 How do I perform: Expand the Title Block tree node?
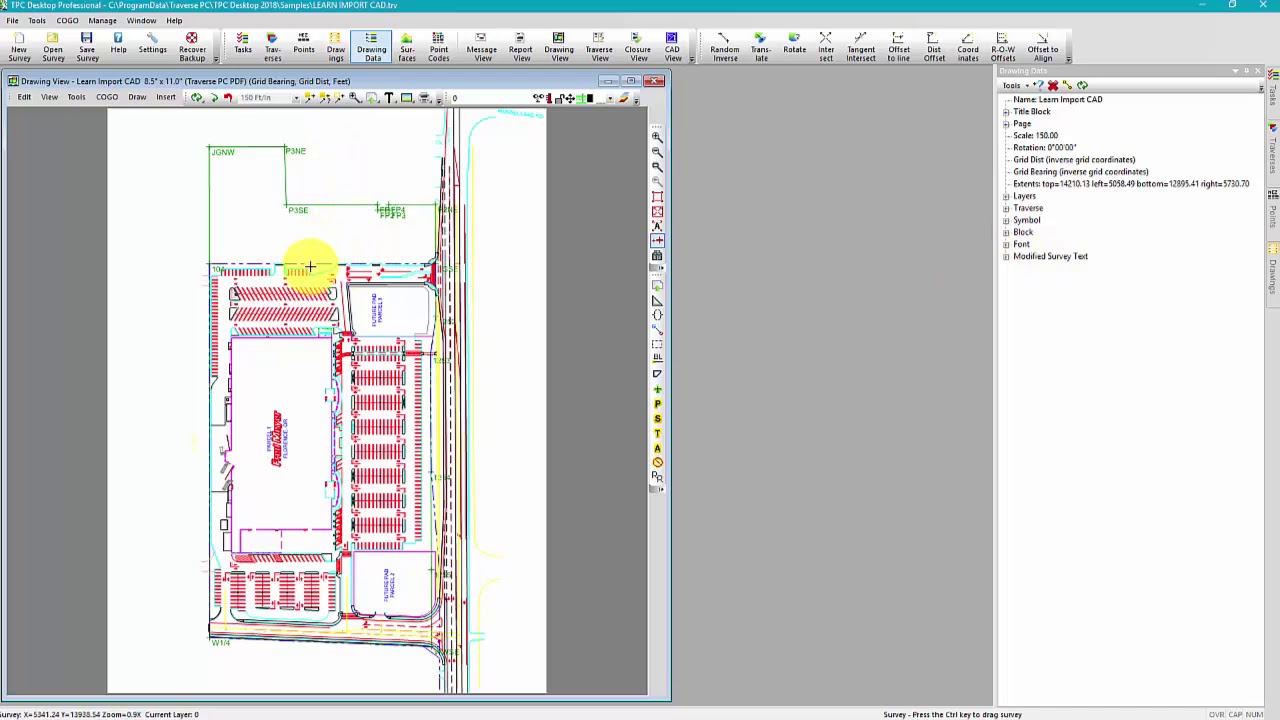(x=1006, y=112)
